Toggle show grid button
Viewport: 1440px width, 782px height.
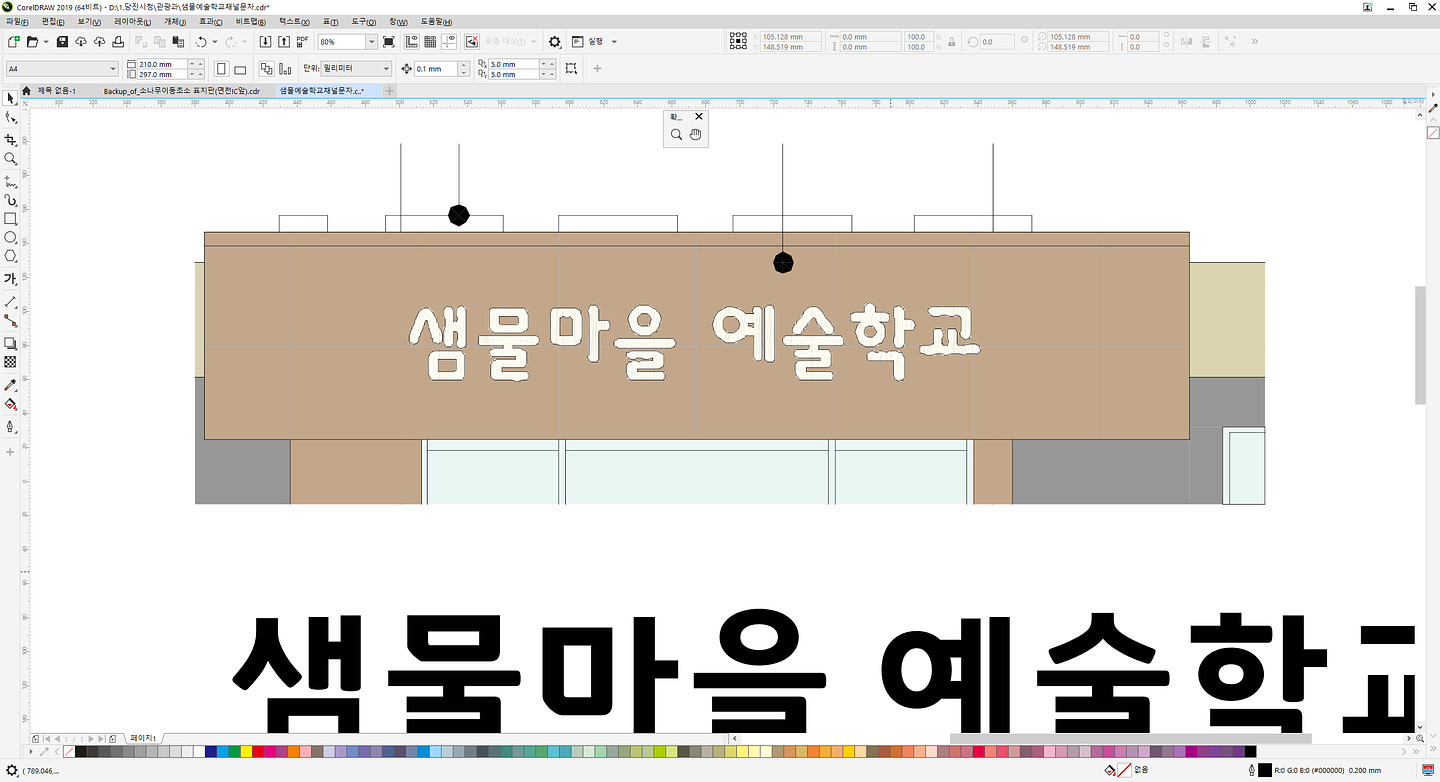(x=429, y=42)
